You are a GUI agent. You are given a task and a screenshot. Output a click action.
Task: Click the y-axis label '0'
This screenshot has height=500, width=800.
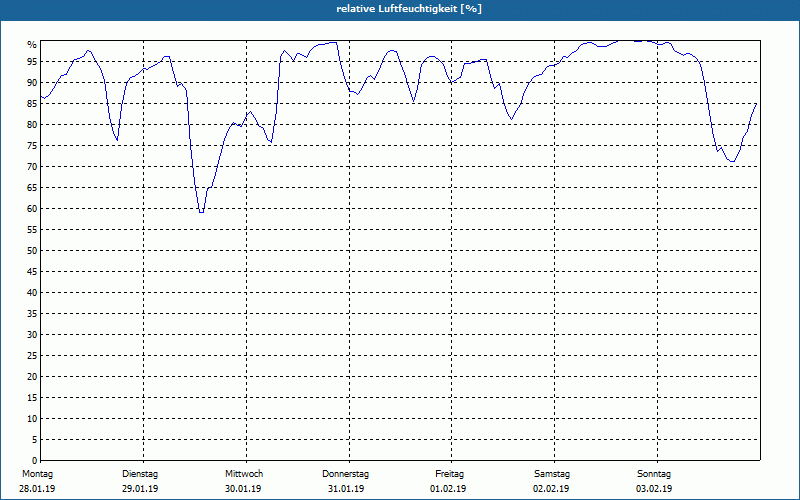click(35, 461)
